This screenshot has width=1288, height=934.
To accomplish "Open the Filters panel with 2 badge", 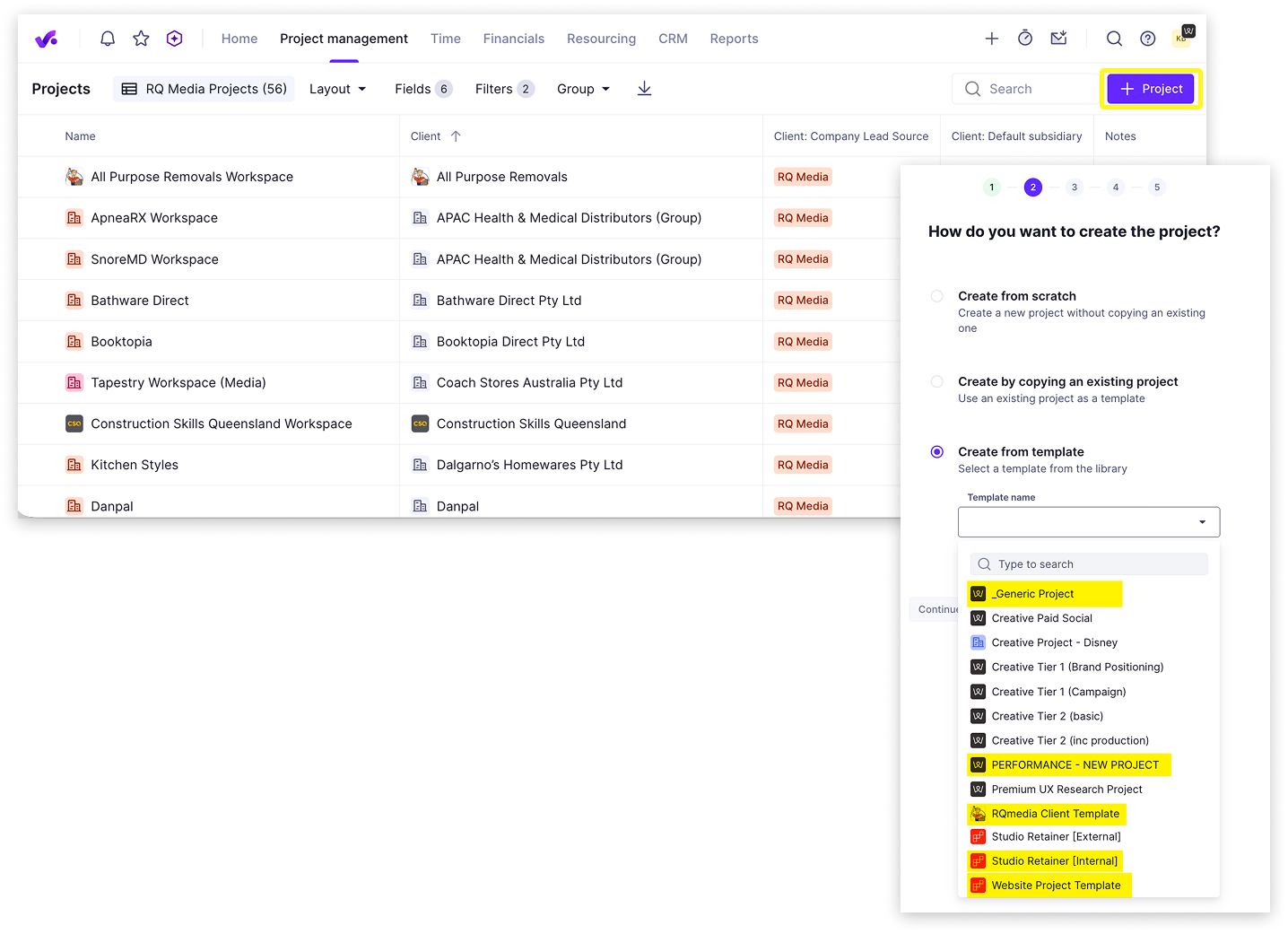I will point(504,89).
